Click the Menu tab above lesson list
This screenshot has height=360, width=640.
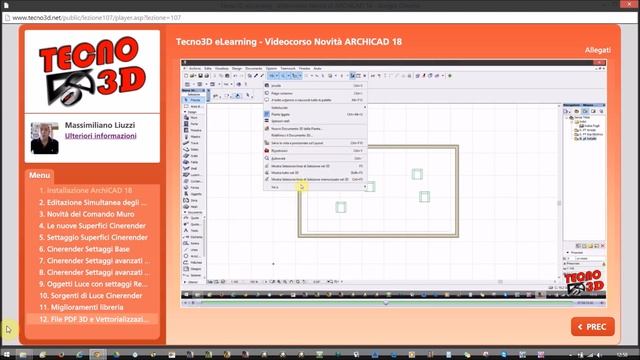39,175
